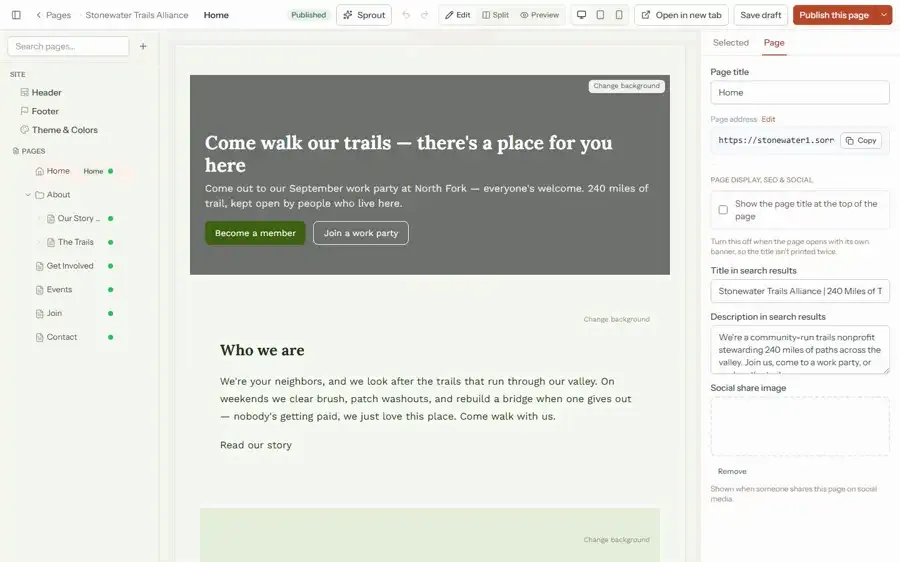Click the Social share image dropzone
This screenshot has width=900, height=562.
pyautogui.click(x=800, y=427)
